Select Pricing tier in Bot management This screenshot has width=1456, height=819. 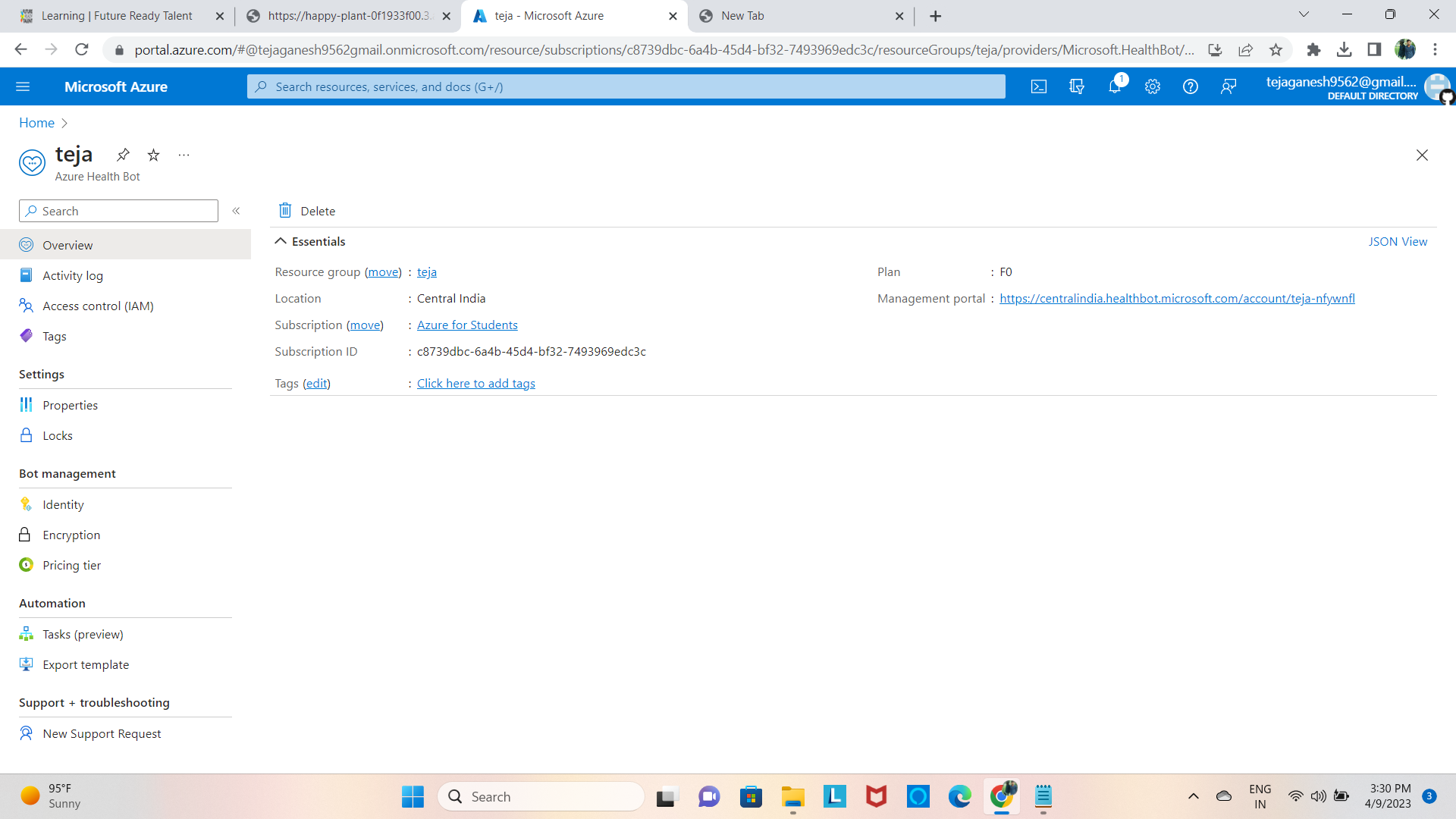click(x=71, y=566)
